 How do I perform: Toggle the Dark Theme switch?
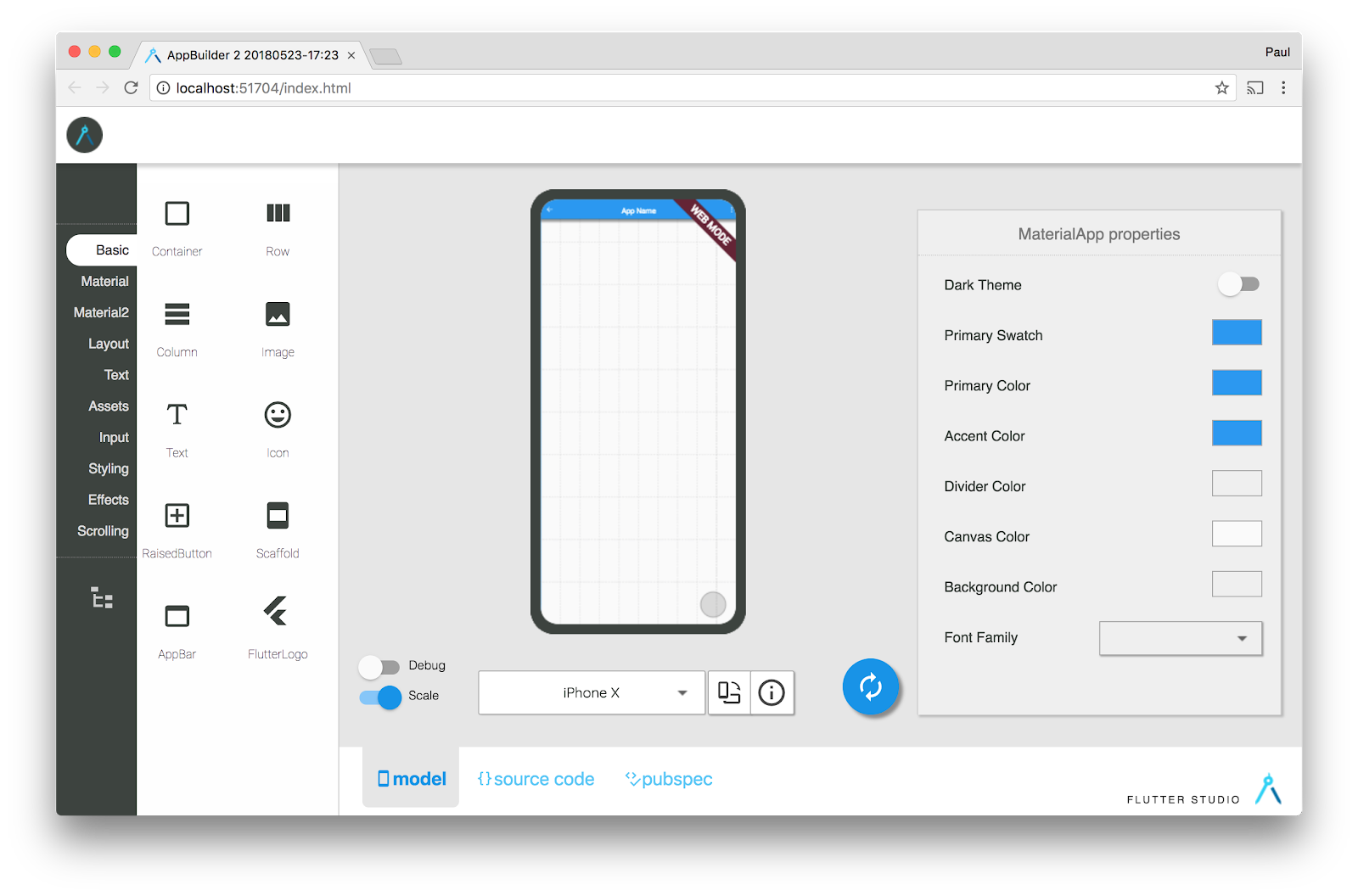coord(1238,284)
